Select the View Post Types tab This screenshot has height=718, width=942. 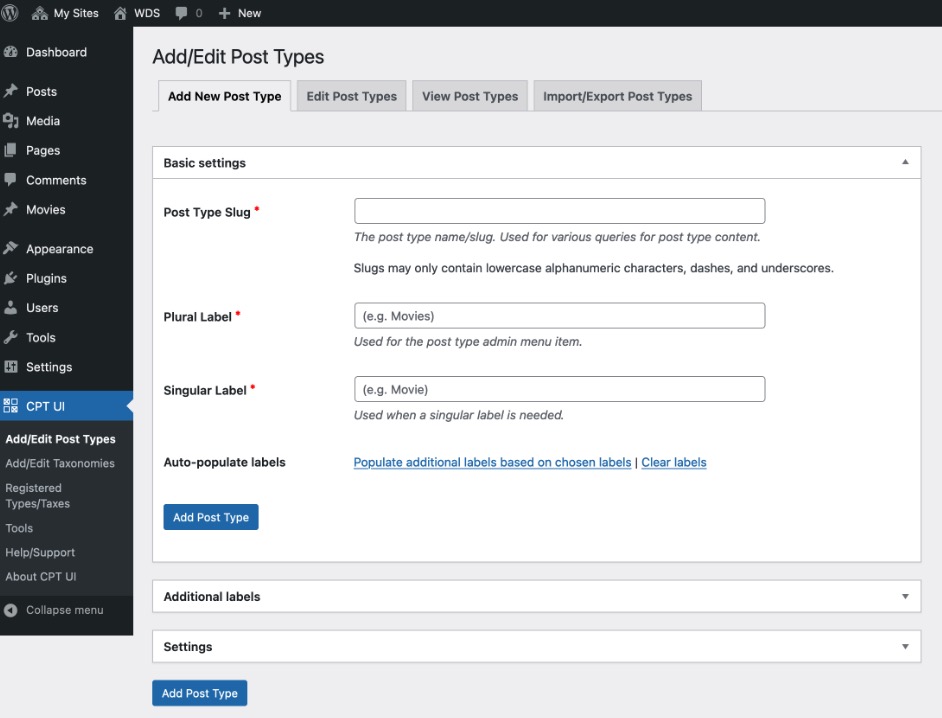click(470, 96)
